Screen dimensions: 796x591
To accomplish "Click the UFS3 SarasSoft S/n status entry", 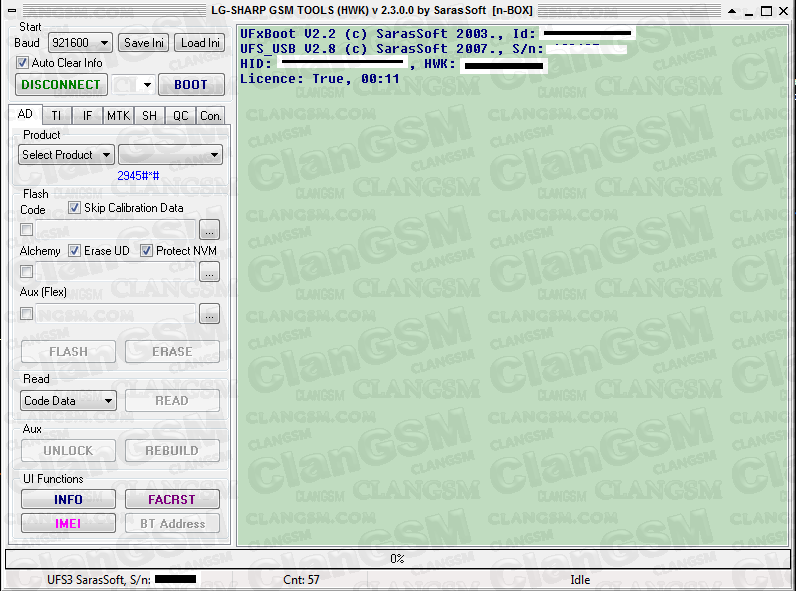I will pos(119,580).
